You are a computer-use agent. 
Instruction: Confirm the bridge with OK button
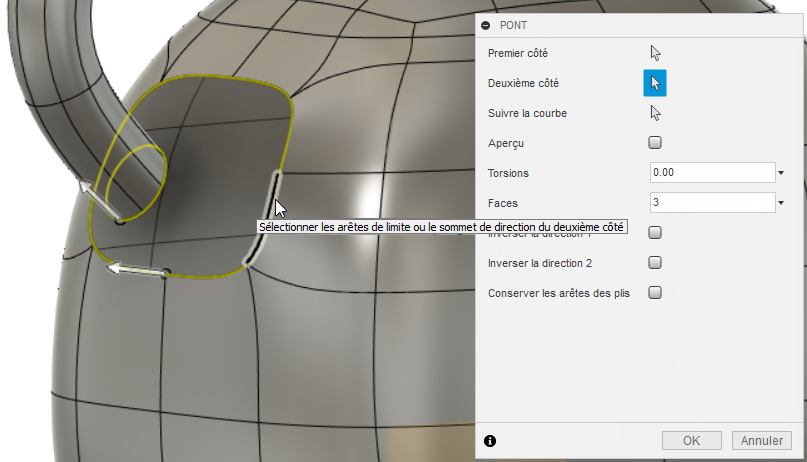691,440
